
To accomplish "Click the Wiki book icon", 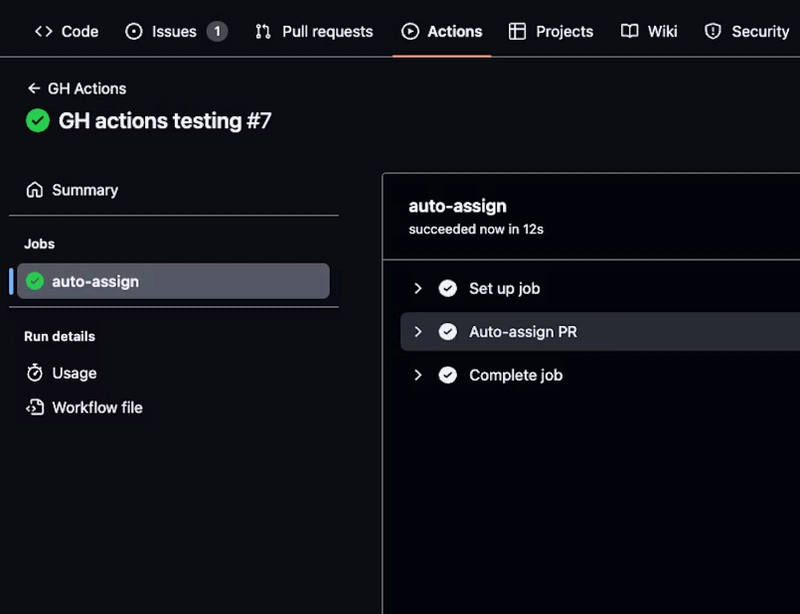I will 630,32.
